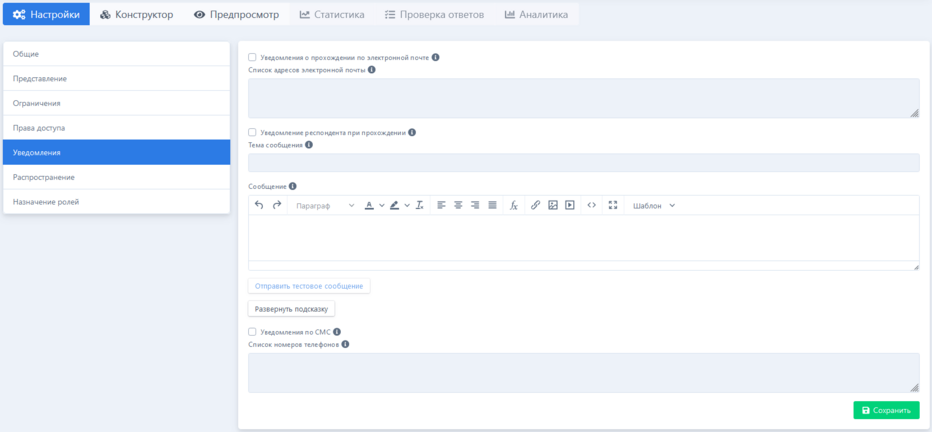Click the redo icon in message editor
This screenshot has height=432, width=932.
[x=277, y=205]
